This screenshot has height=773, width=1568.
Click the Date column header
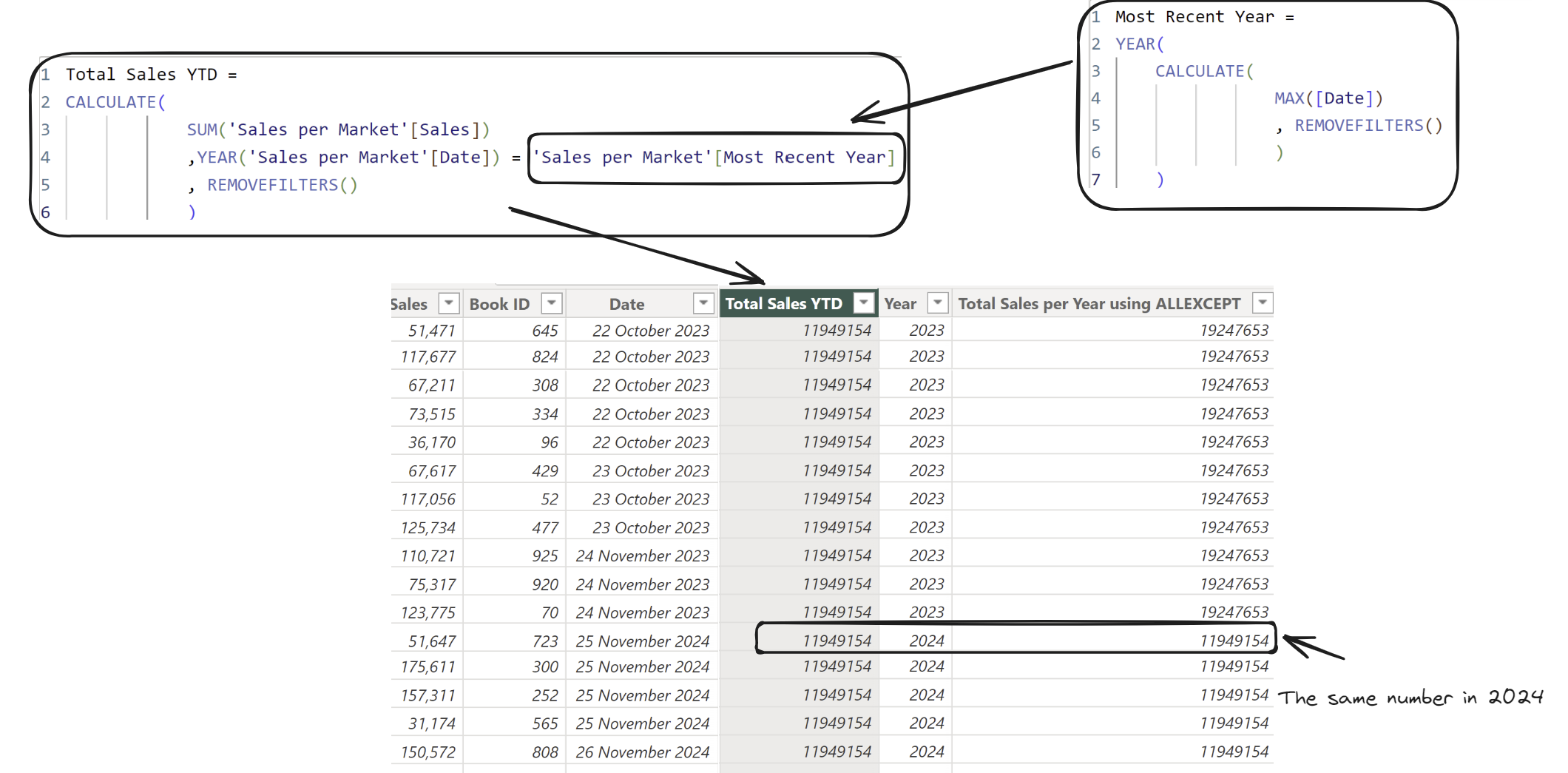coord(626,304)
